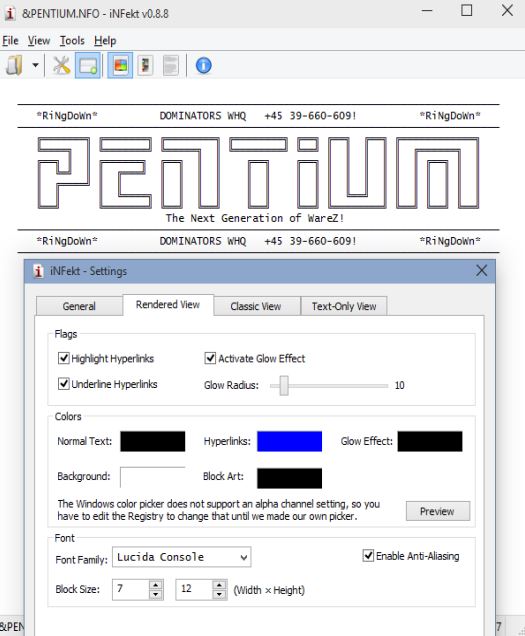Maximize the iNFekt main window
The height and width of the screenshot is (636, 525).
(467, 10)
